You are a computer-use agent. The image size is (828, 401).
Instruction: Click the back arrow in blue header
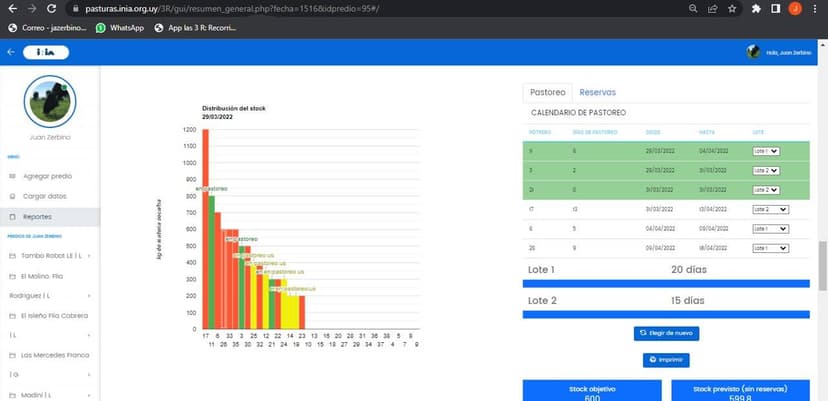pos(11,51)
